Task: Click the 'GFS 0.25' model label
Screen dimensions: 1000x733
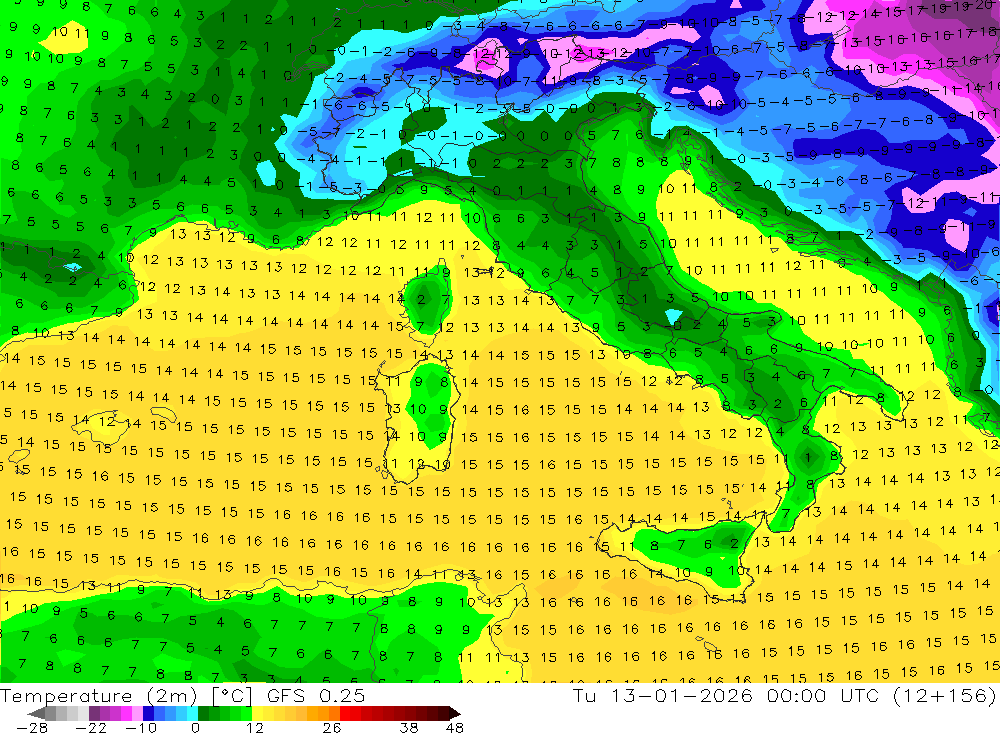Action: click(x=316, y=695)
